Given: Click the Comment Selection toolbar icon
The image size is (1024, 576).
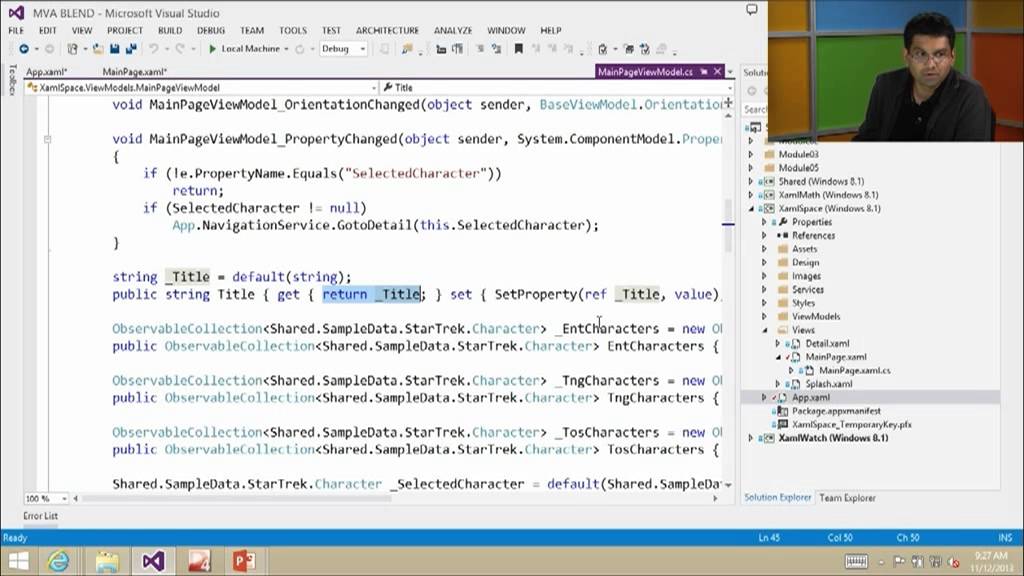Looking at the screenshot, I should 480,49.
